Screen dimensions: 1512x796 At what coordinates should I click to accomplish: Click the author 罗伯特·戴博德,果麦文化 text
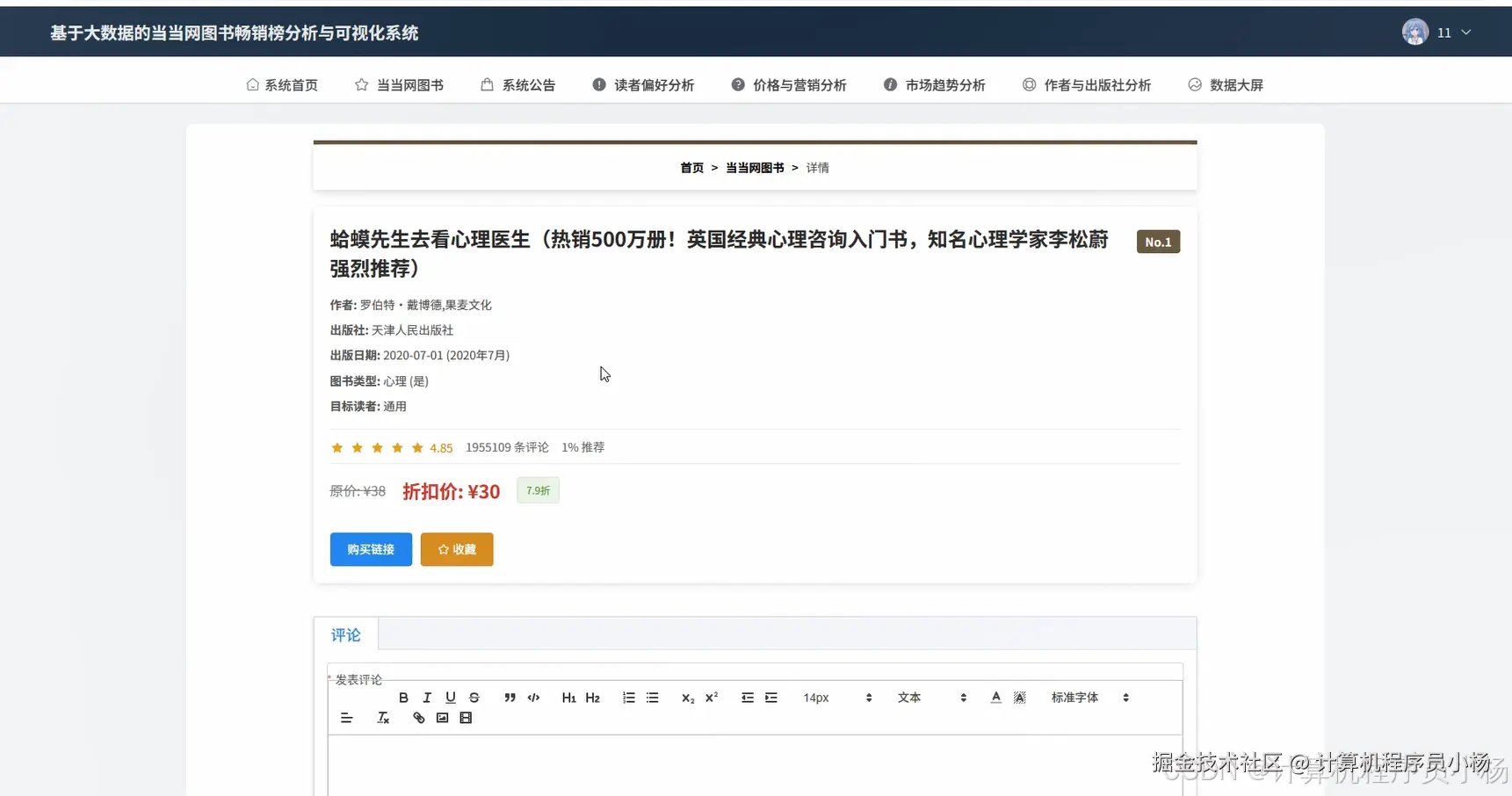tap(425, 305)
